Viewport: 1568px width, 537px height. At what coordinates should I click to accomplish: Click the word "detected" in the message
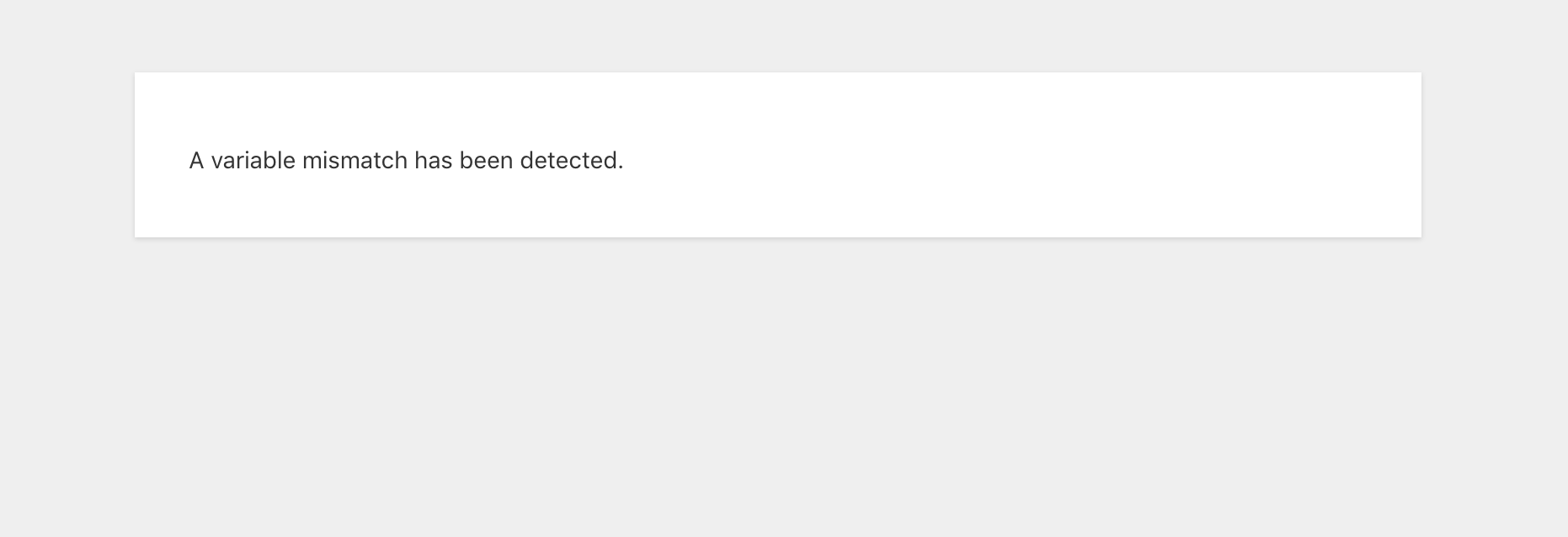coord(568,160)
